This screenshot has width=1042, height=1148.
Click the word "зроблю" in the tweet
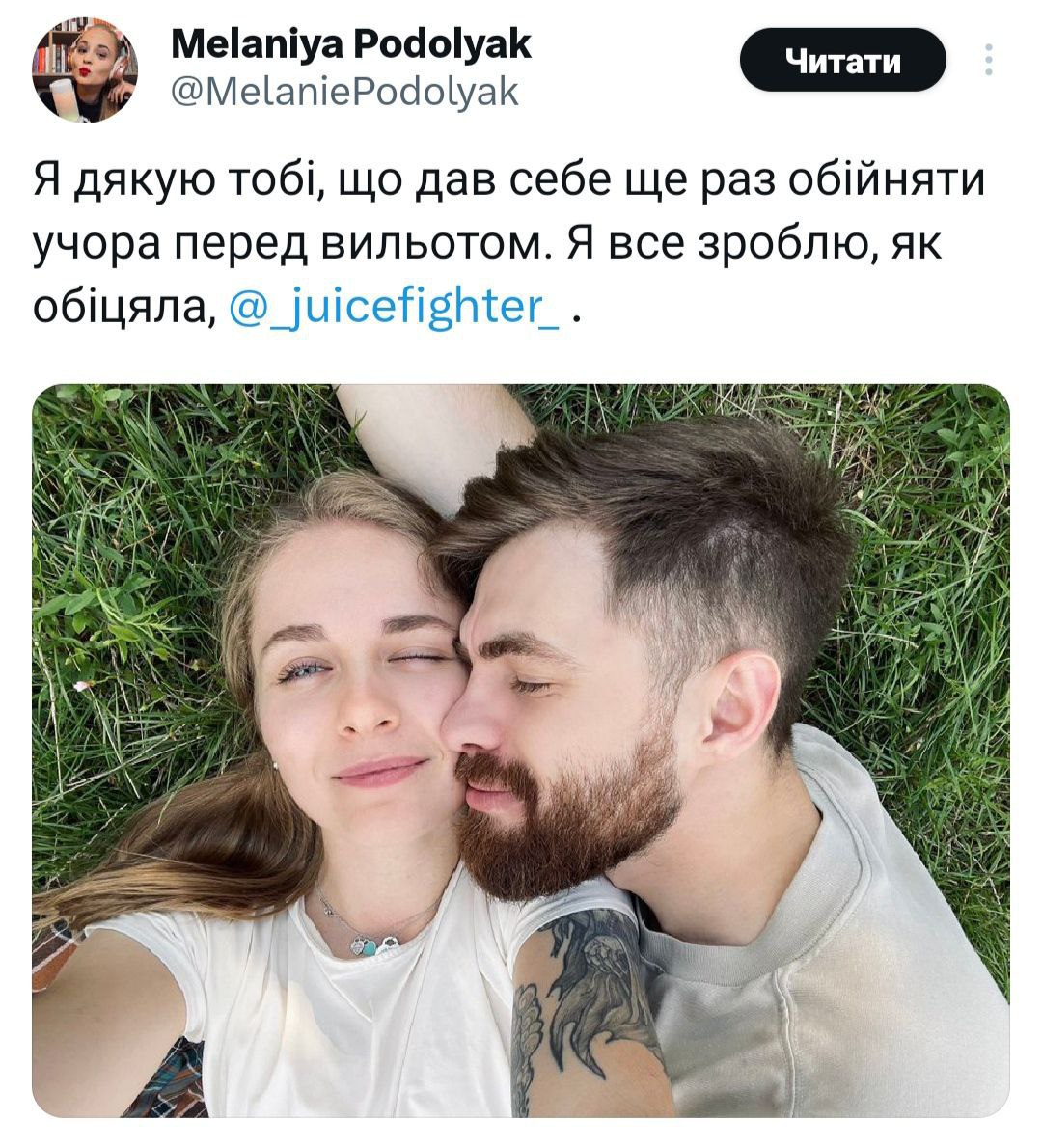[x=785, y=245]
